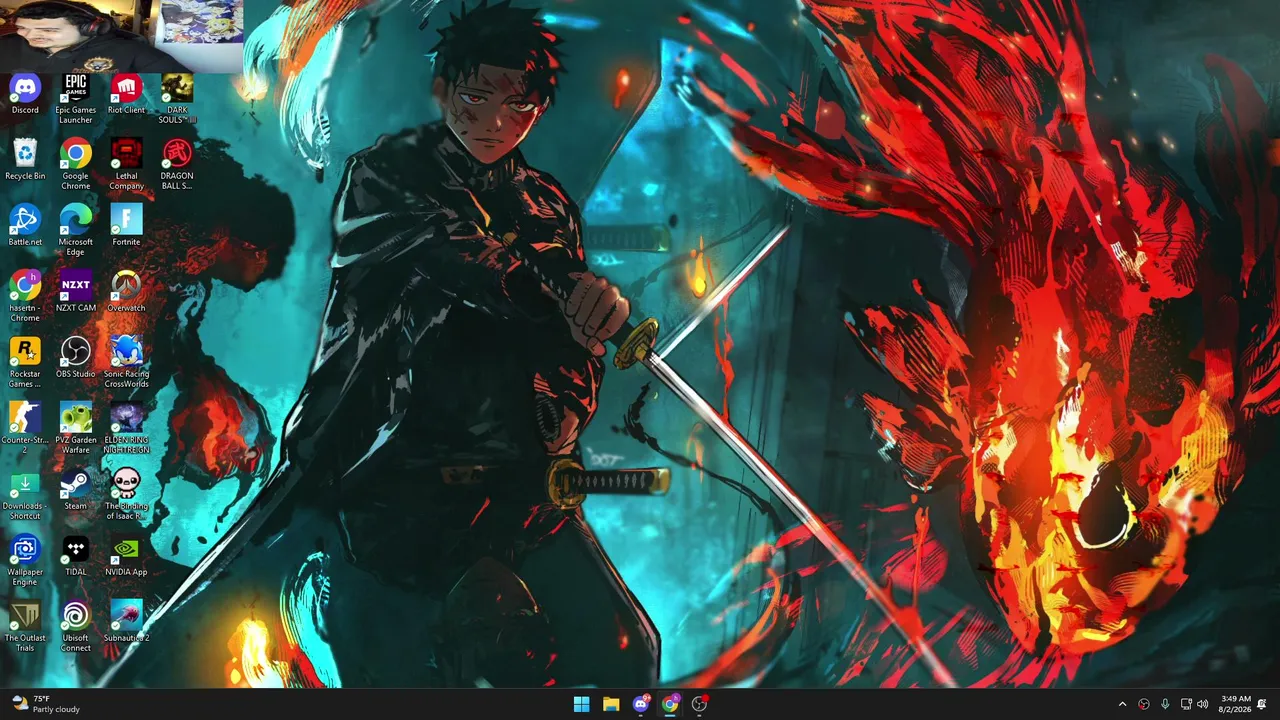Open the clock and calendar showing 3:49 AM
Image resolution: width=1280 pixels, height=720 pixels.
(1235, 704)
